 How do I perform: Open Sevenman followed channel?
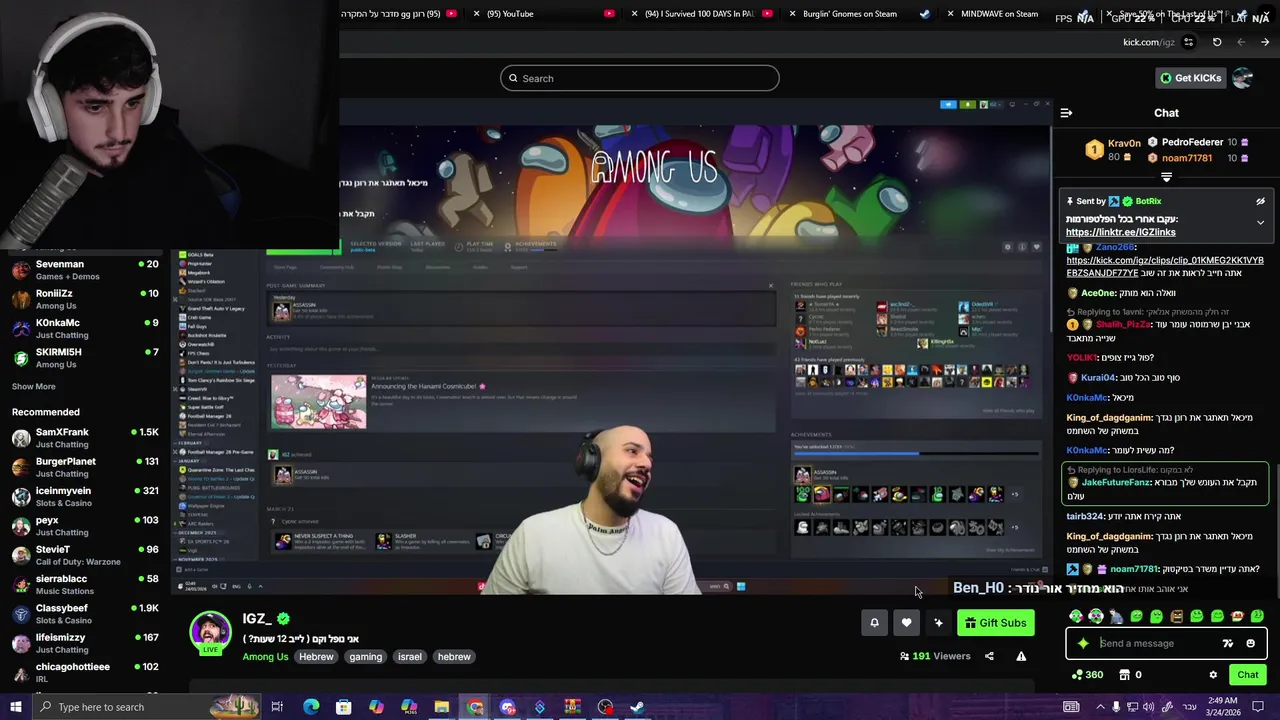click(85, 270)
